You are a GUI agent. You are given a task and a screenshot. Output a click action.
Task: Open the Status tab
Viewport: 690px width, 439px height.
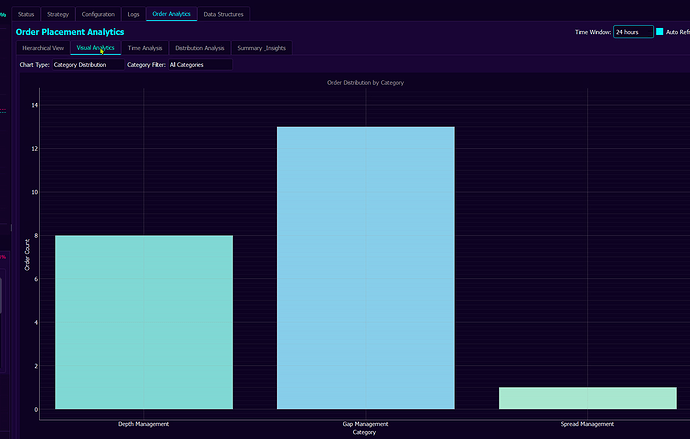click(x=27, y=14)
